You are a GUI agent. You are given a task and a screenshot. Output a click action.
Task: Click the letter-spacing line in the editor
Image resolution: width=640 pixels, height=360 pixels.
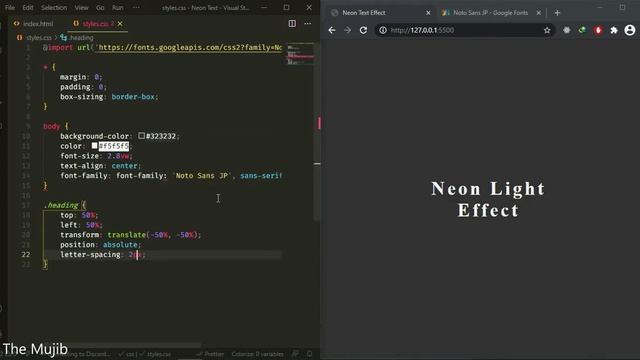point(162,255)
